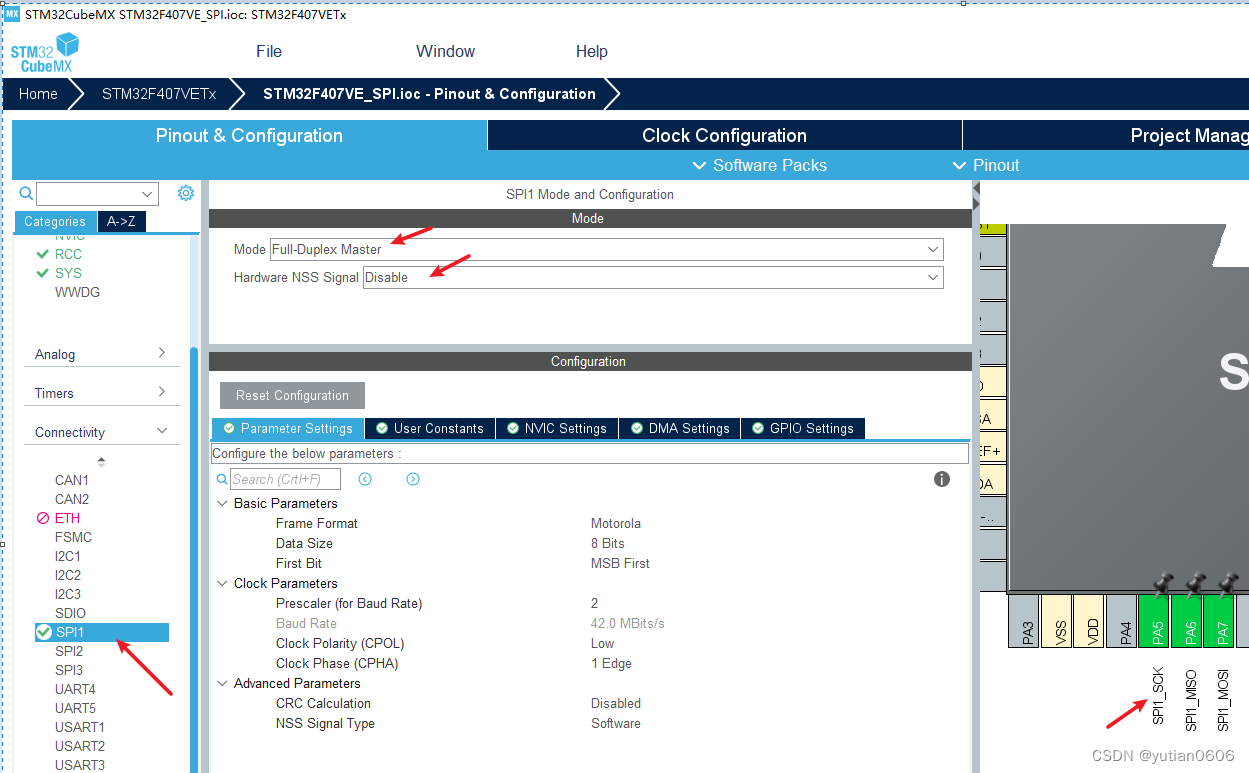1249x773 pixels.
Task: Select USART1 in the peripheral list
Action: point(80,727)
